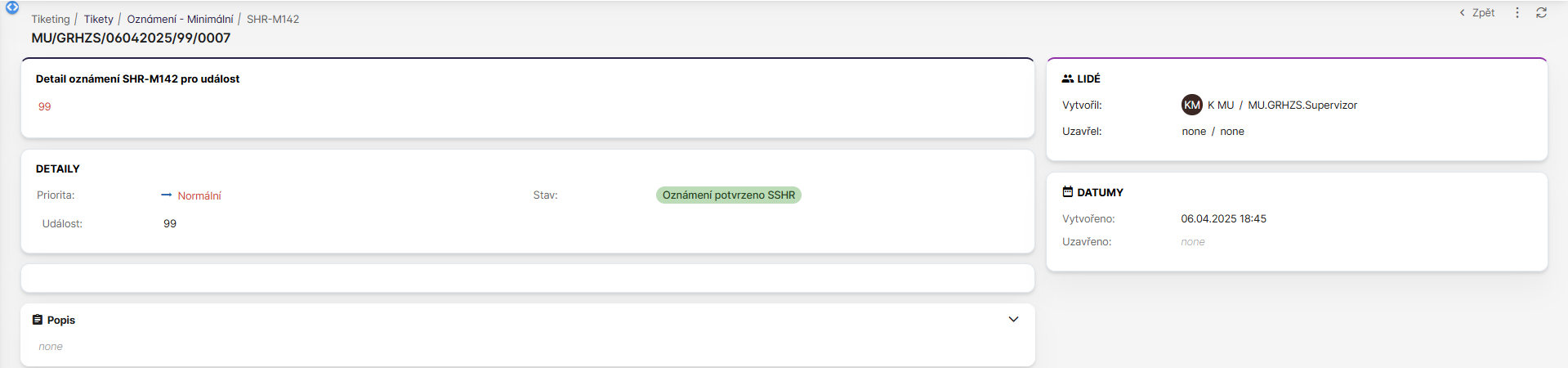The height and width of the screenshot is (368, 1568).
Task: Click the Normální priority value
Action: 199,196
